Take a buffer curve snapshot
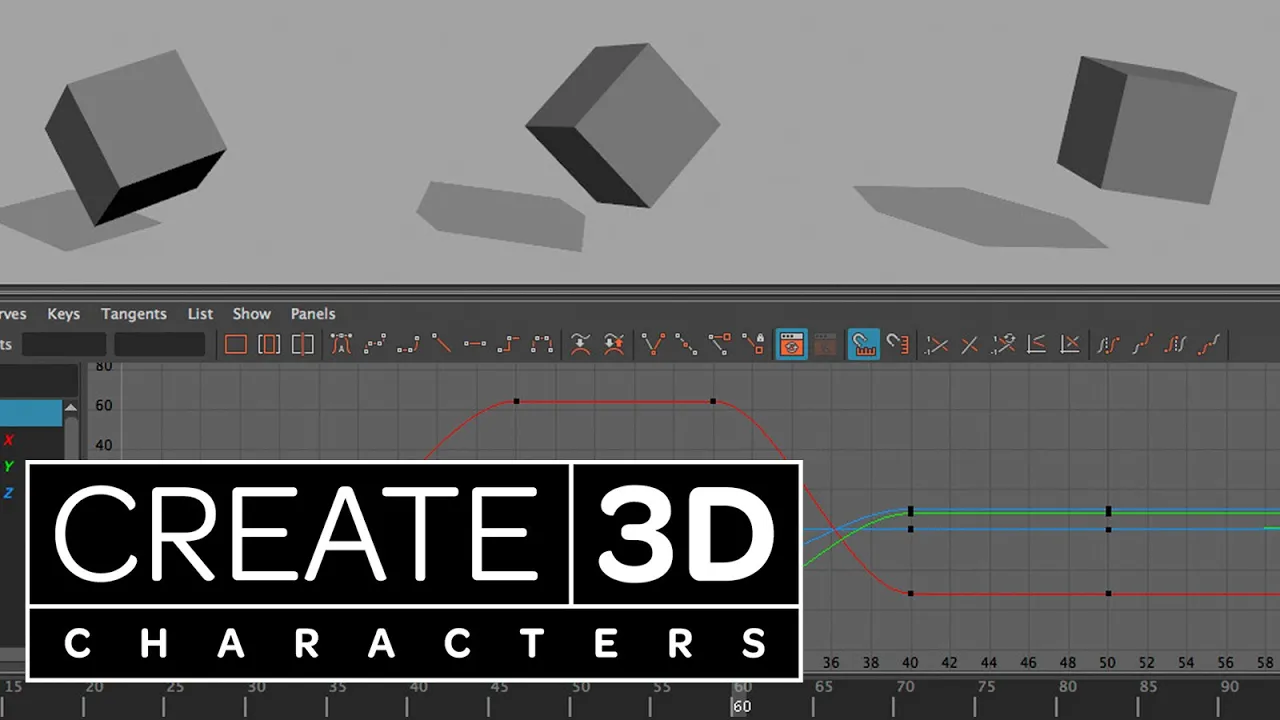 click(581, 345)
